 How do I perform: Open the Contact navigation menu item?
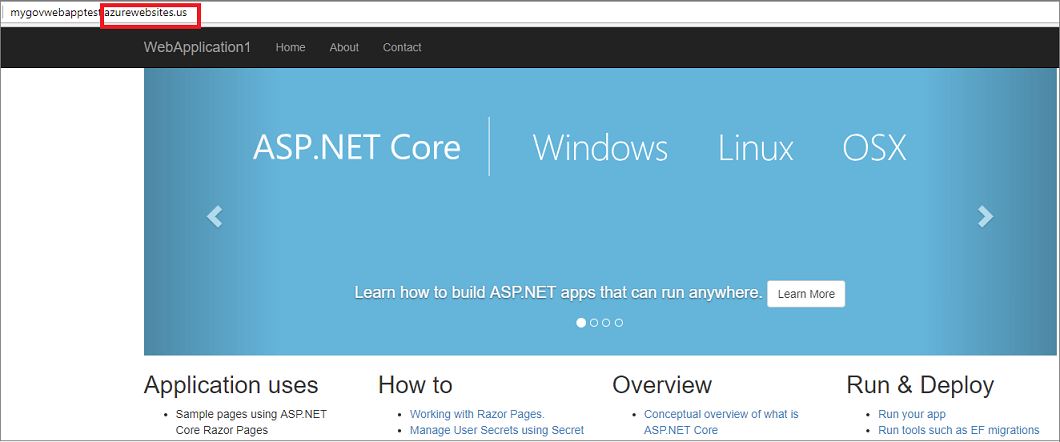coord(402,47)
